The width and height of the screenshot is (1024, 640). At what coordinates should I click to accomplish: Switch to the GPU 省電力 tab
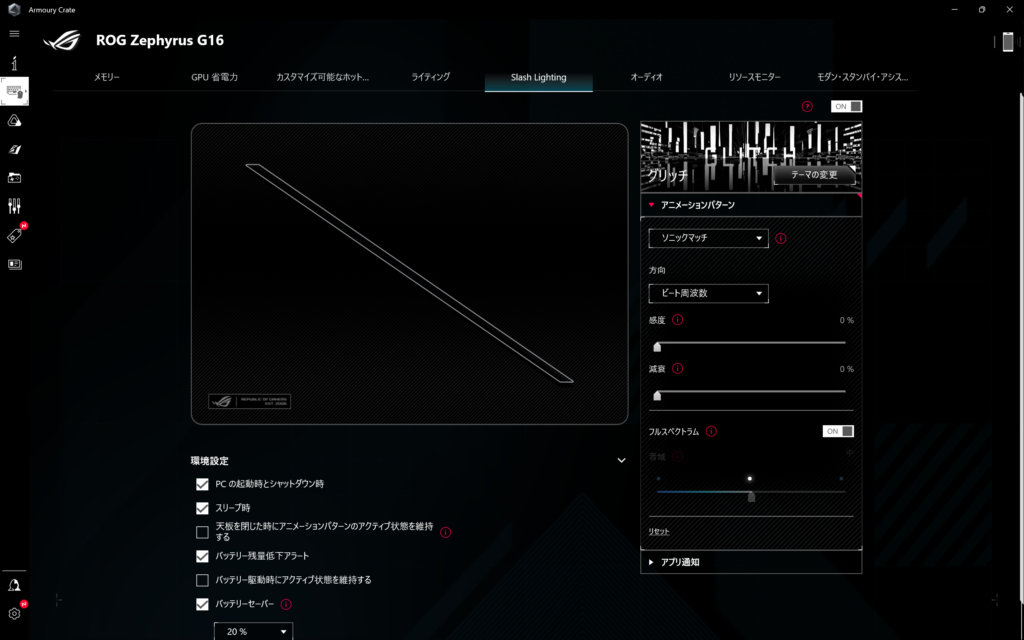click(214, 77)
